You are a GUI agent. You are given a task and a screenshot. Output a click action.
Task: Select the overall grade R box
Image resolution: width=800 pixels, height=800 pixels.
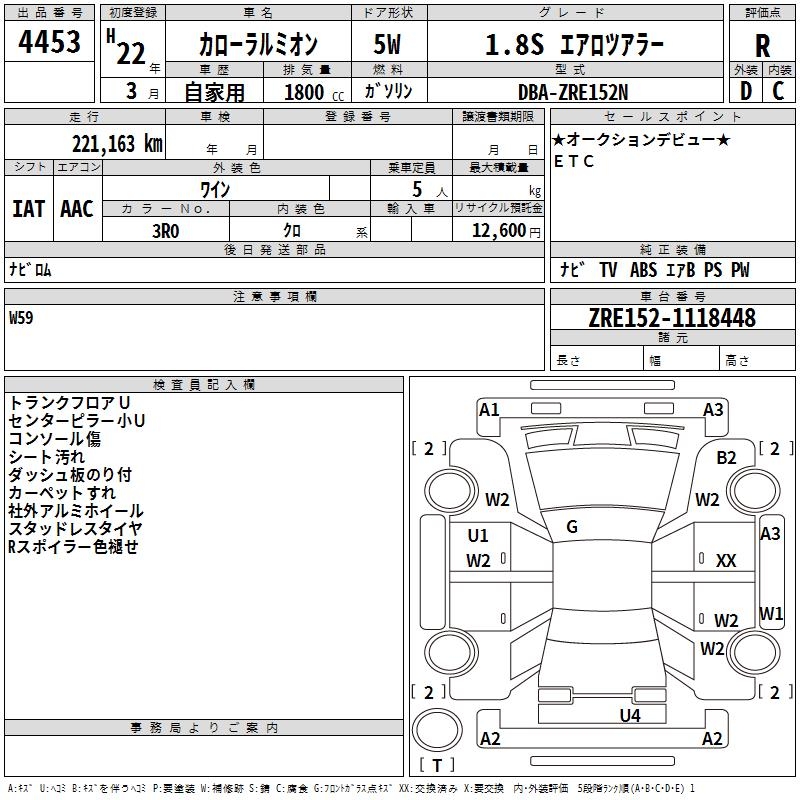762,45
